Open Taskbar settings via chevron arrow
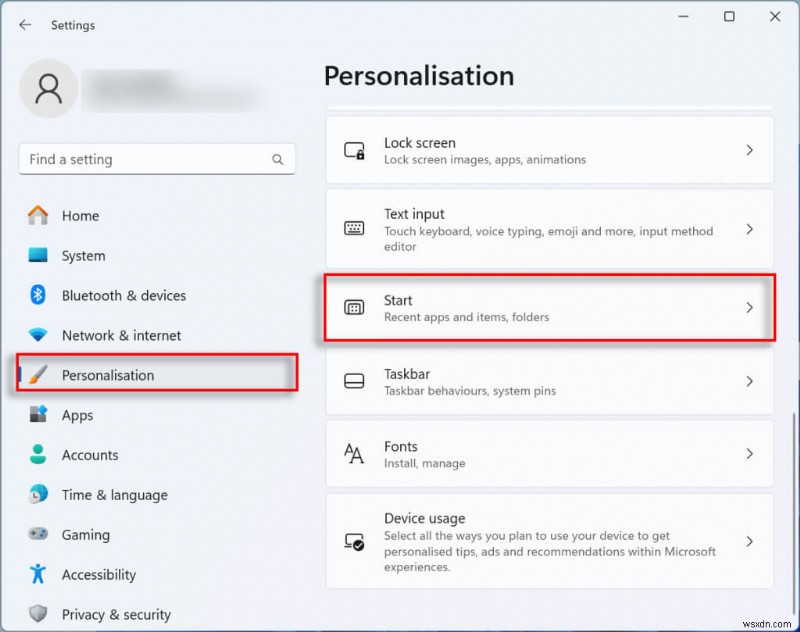 pyautogui.click(x=749, y=381)
